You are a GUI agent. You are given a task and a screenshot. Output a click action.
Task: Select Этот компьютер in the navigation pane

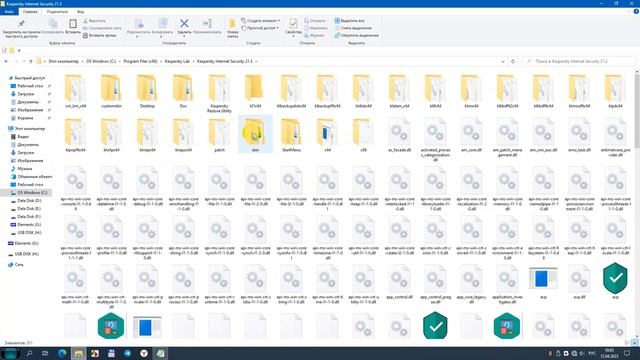pyautogui.click(x=29, y=129)
